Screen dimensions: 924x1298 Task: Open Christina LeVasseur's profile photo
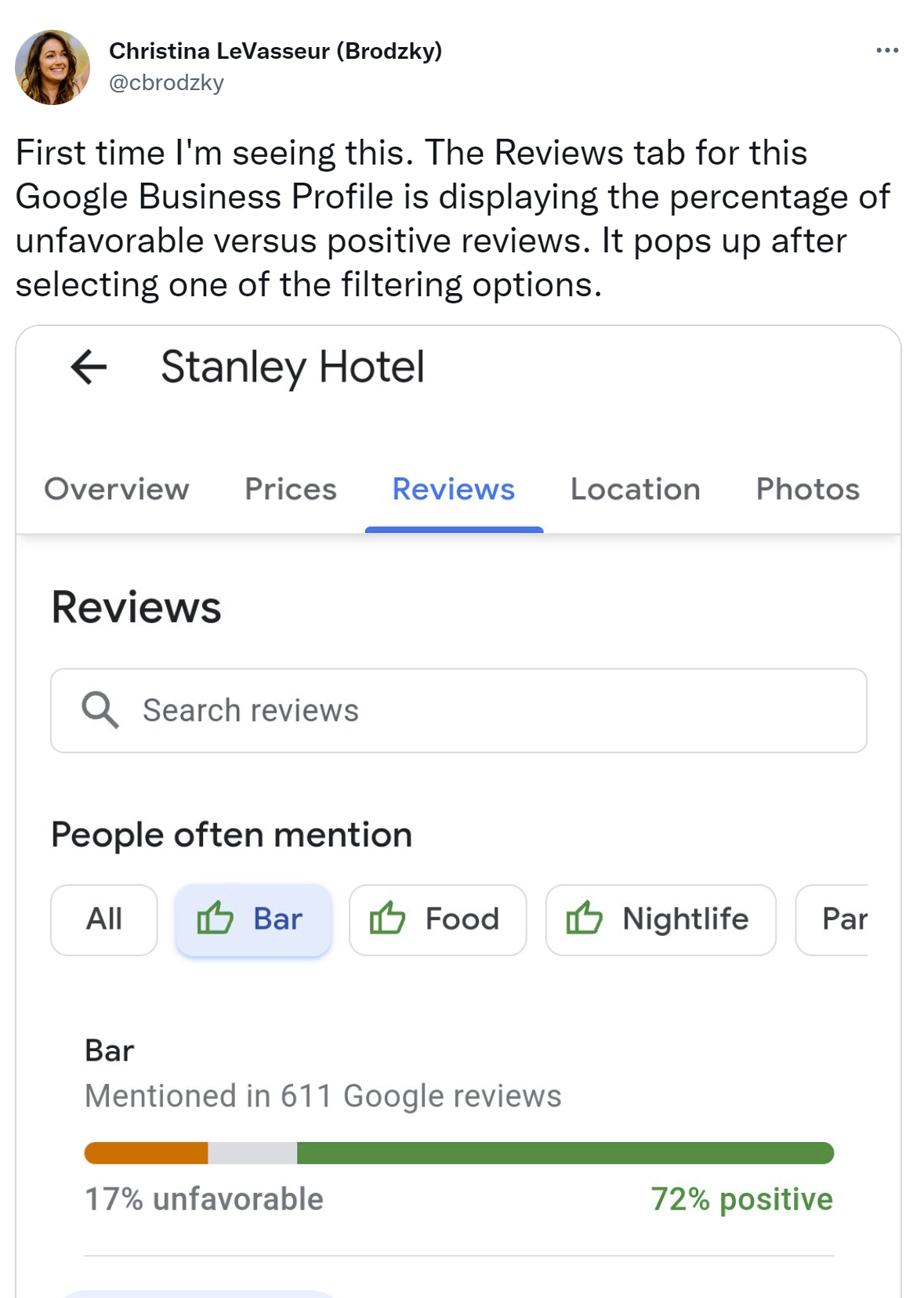(x=53, y=67)
